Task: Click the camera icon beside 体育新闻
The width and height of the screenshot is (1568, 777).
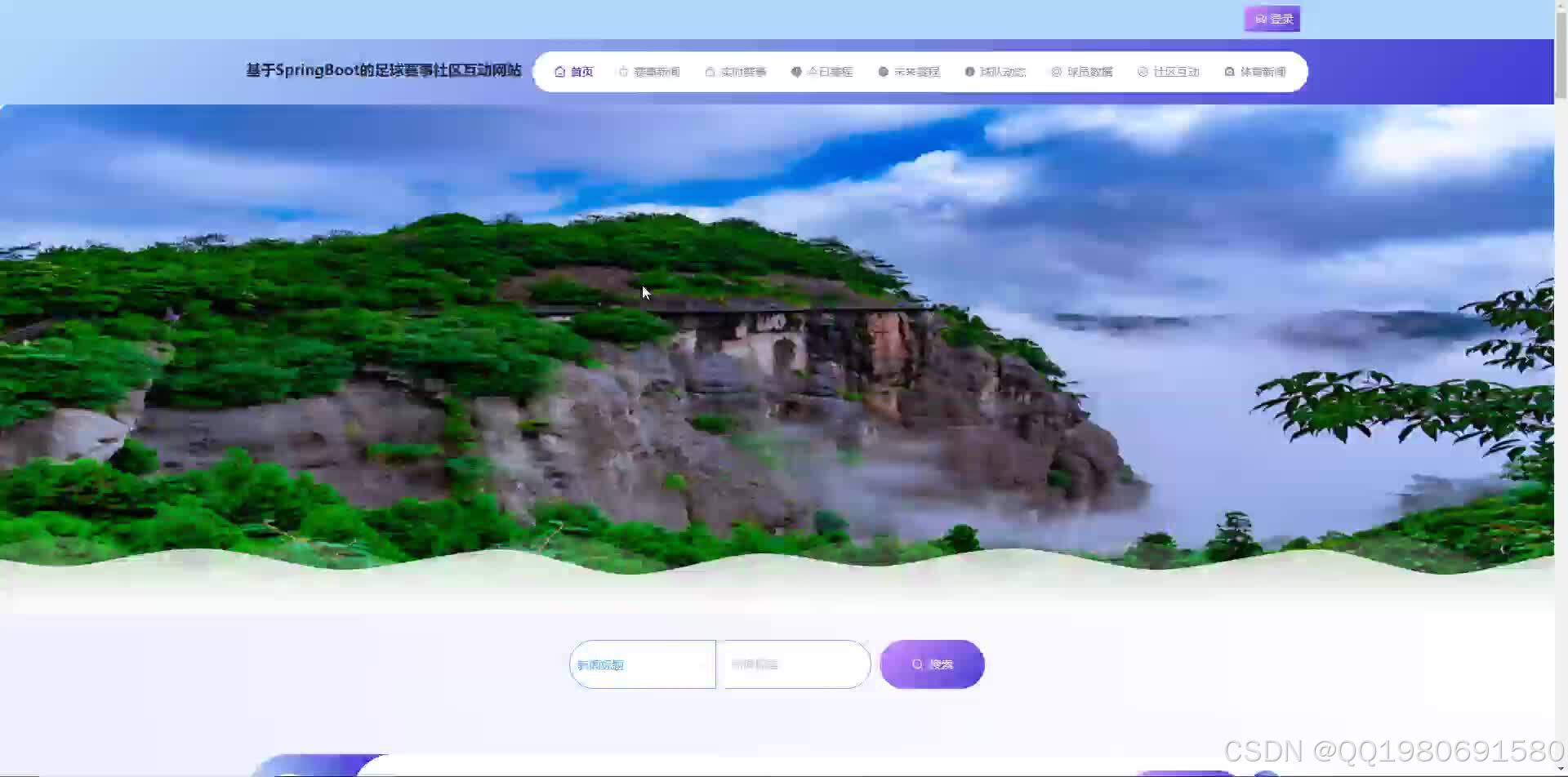Action: click(1230, 71)
